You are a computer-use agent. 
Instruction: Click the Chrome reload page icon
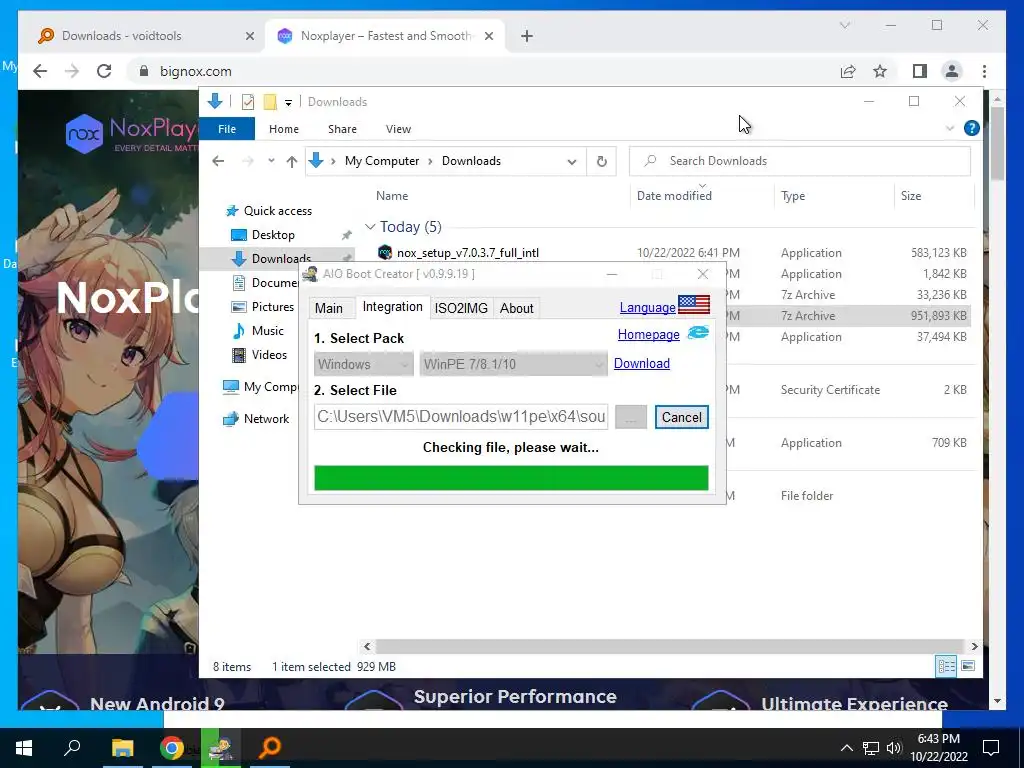pyautogui.click(x=104, y=71)
